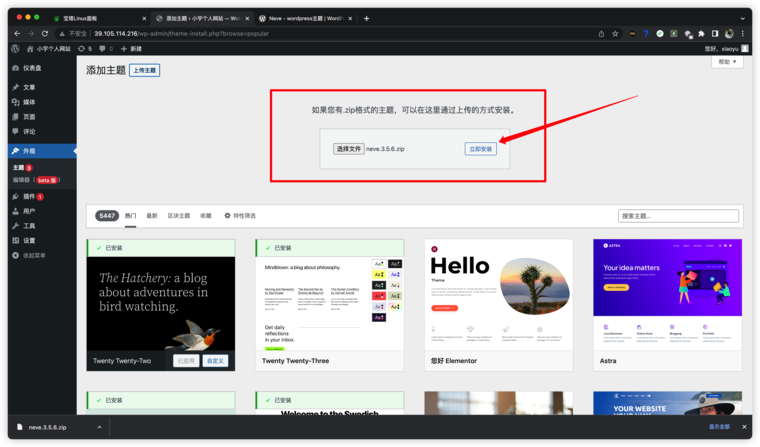
Task: Reload the page with refresh icon
Action: tap(45, 33)
